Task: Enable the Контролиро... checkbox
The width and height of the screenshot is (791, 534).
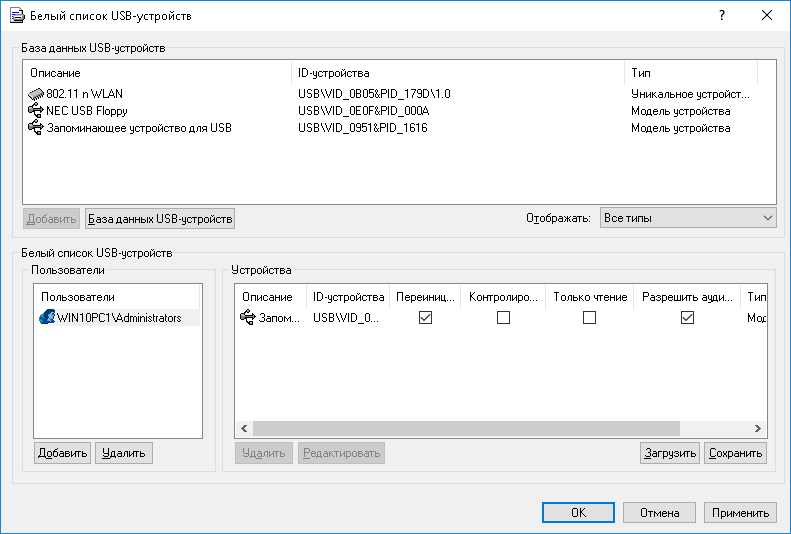Action: pos(503,318)
